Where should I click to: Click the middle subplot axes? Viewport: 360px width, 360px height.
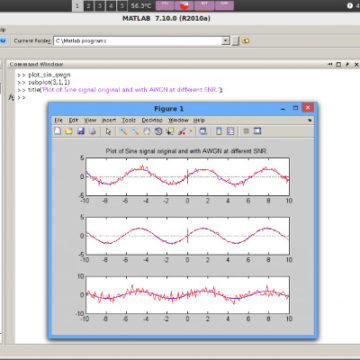(187, 236)
